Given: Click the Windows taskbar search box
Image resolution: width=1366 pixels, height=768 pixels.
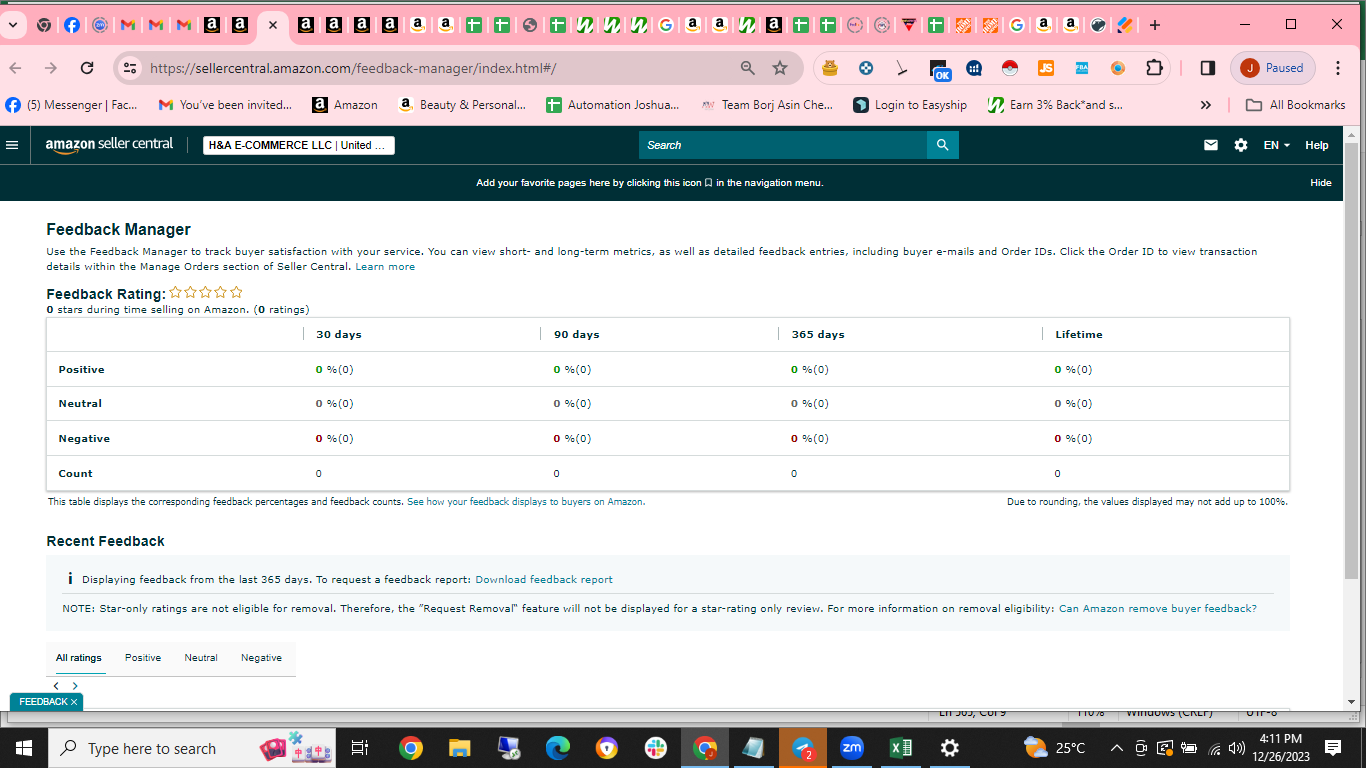Looking at the screenshot, I should [x=192, y=748].
